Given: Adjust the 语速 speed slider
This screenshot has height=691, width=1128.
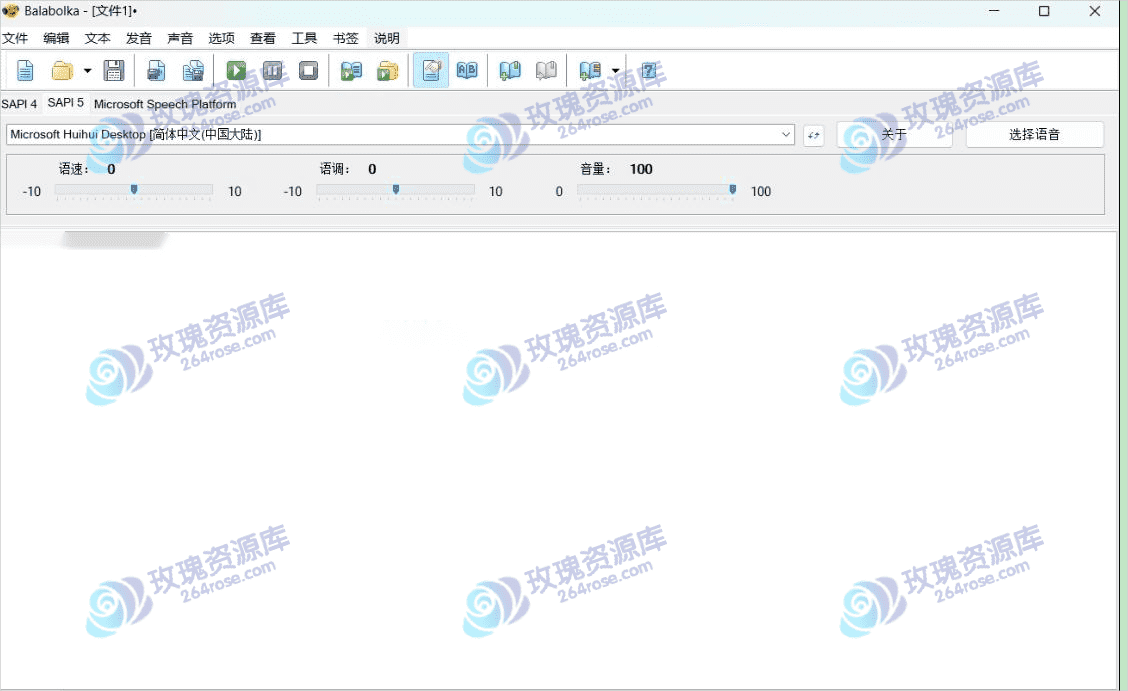Looking at the screenshot, I should (x=134, y=191).
